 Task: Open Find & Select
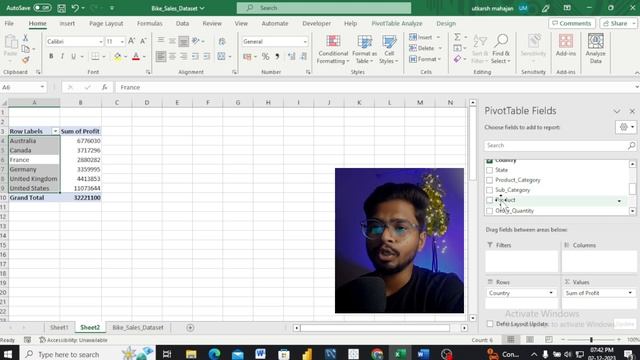pyautogui.click(x=501, y=49)
